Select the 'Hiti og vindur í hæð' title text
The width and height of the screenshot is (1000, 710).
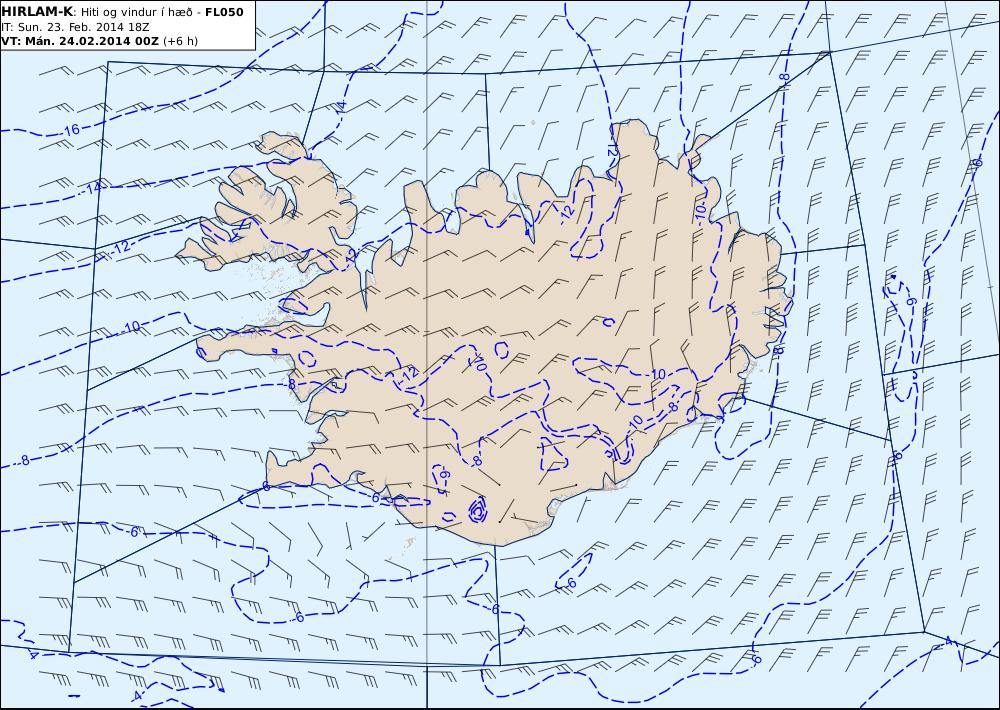136,12
